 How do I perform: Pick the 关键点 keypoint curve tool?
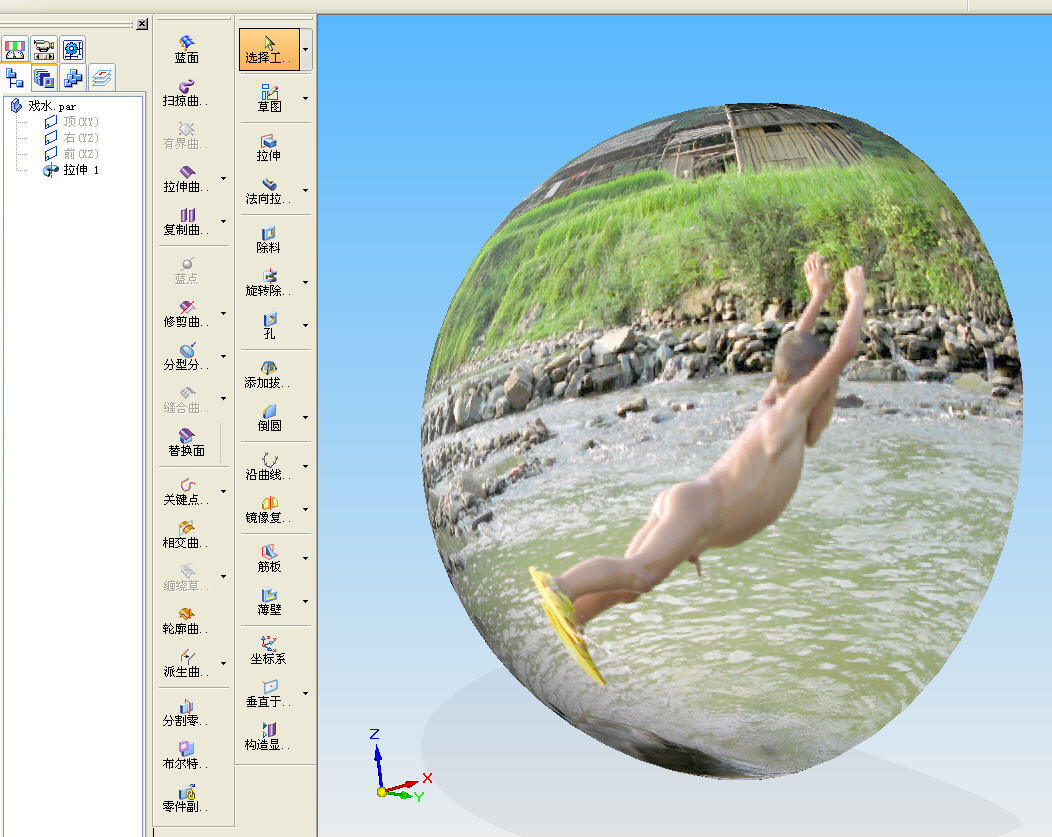pos(185,492)
